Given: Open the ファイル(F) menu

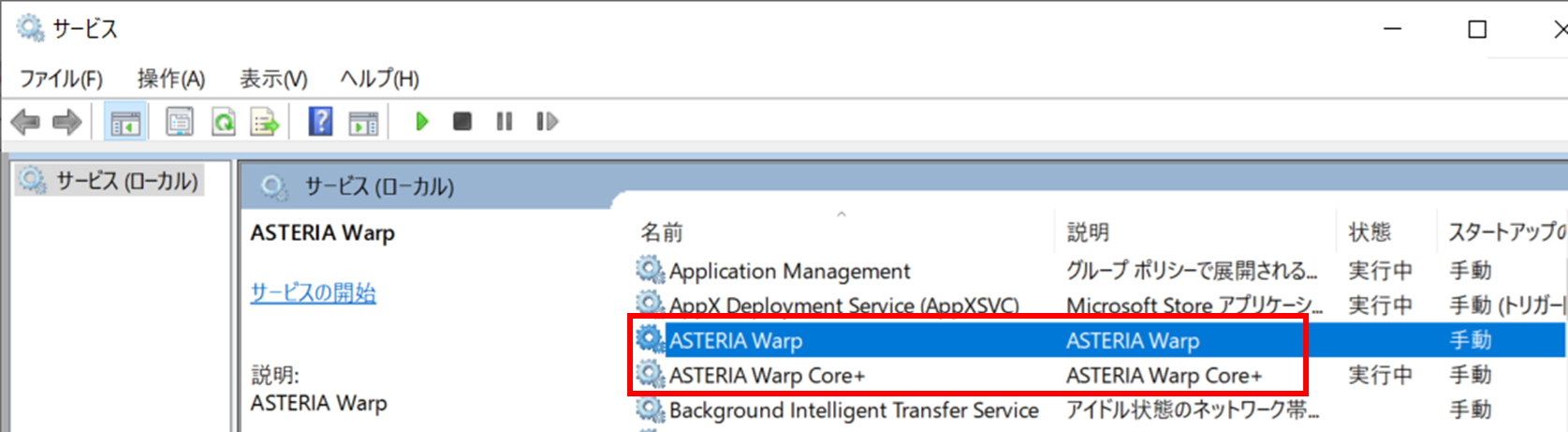Looking at the screenshot, I should pos(61,79).
